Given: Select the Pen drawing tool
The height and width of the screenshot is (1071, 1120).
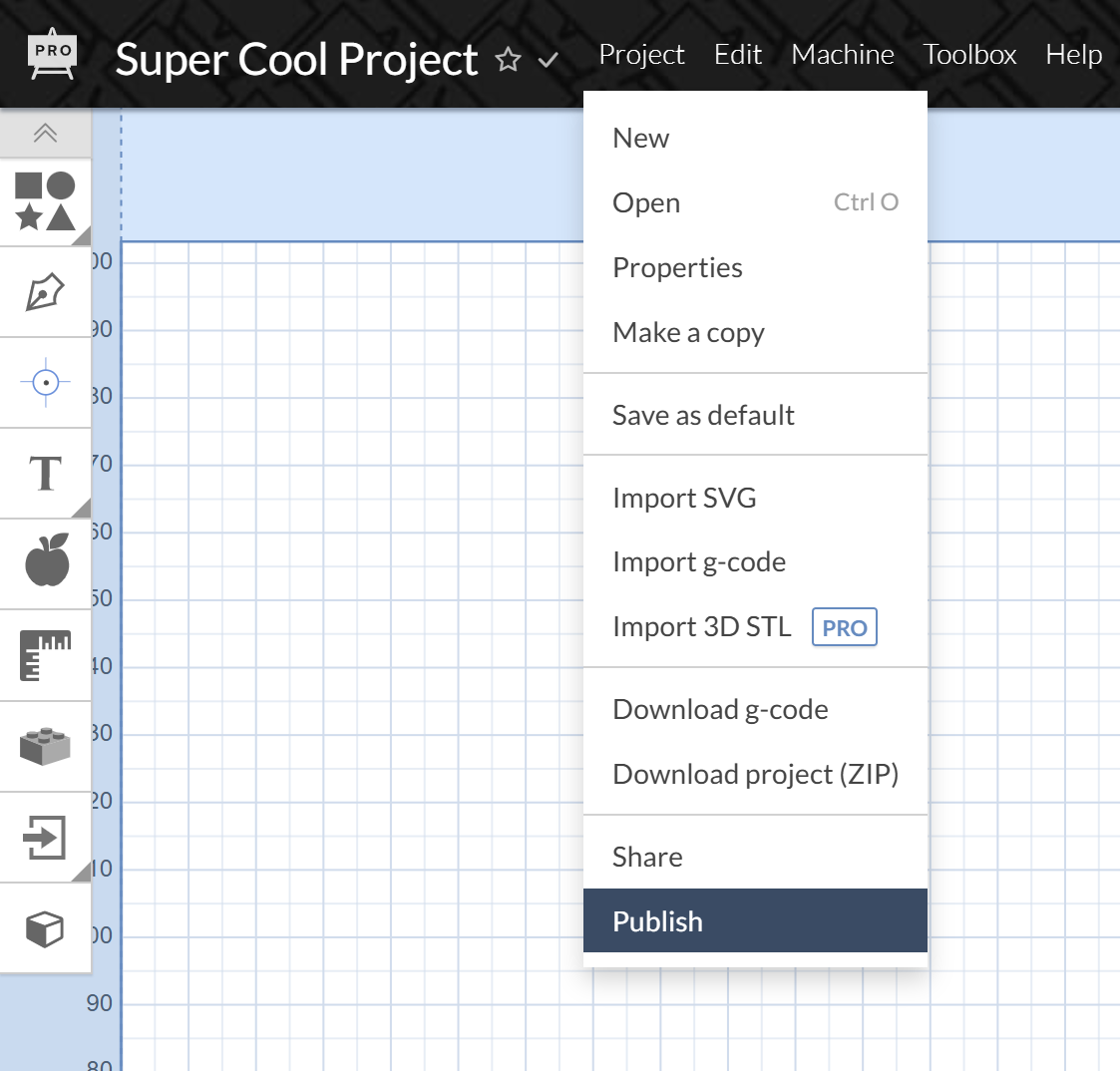Looking at the screenshot, I should click(x=45, y=292).
